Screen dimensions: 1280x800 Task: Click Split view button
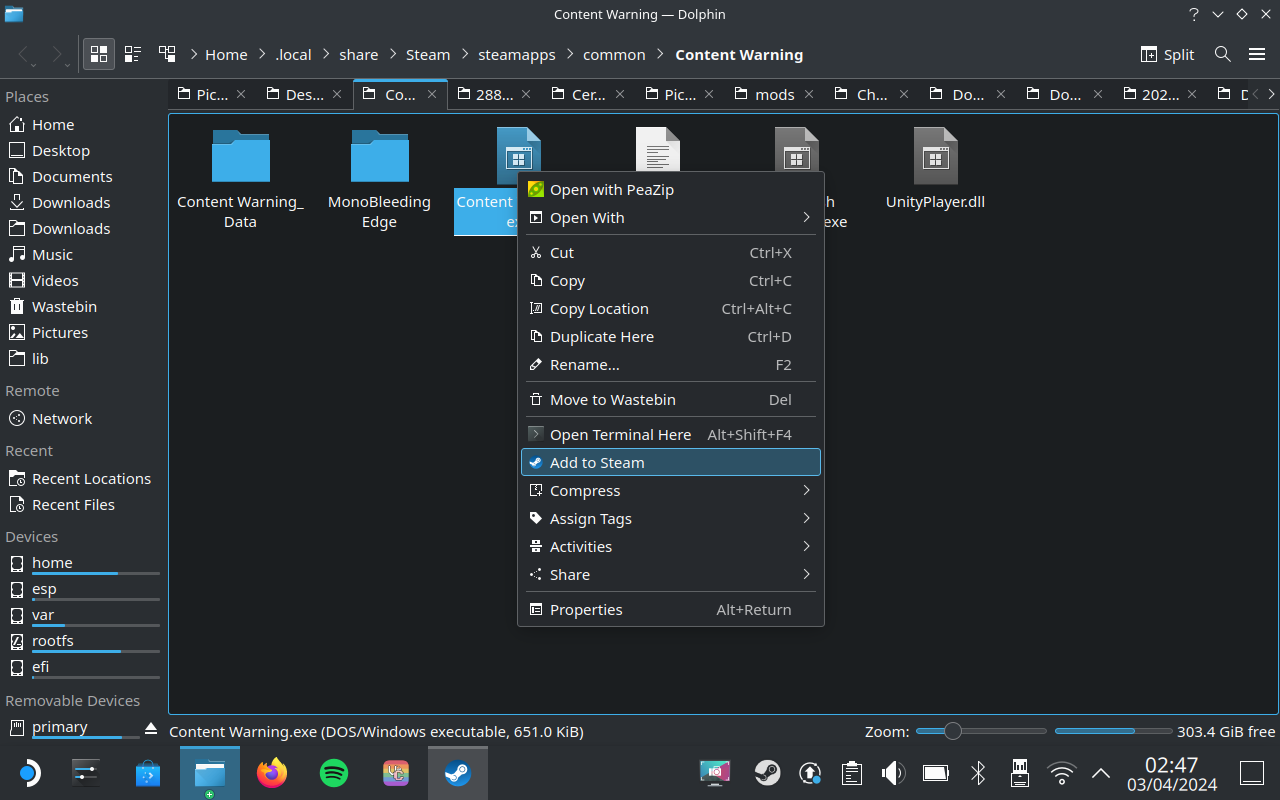pos(1168,54)
